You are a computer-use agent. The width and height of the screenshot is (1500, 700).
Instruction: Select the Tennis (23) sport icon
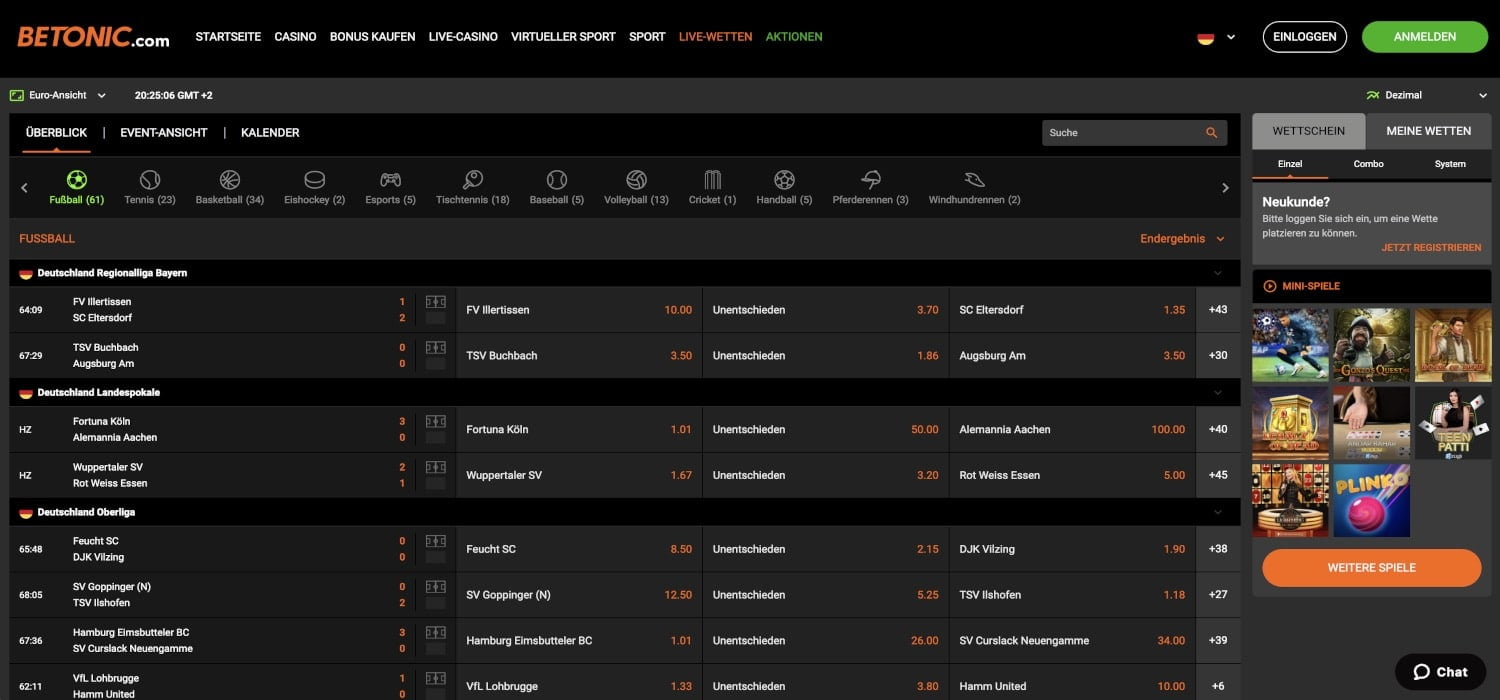pos(150,180)
